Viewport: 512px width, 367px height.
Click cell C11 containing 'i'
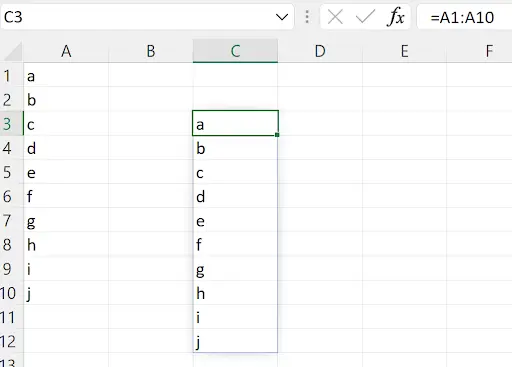pyautogui.click(x=235, y=317)
